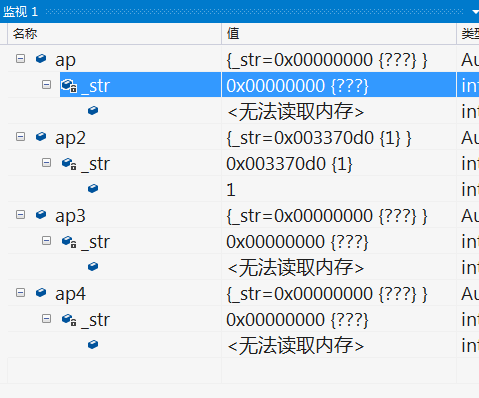479x398 pixels.
Task: Click the blue cube icon beside ap
Action: [x=41, y=59]
